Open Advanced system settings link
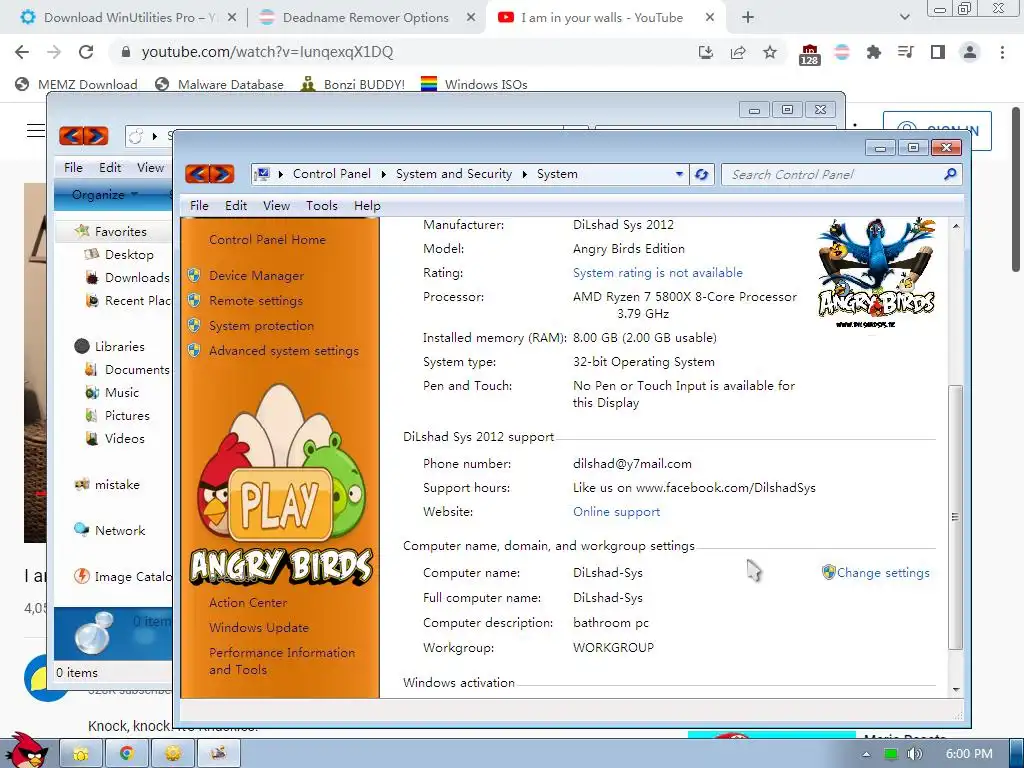 coord(283,351)
